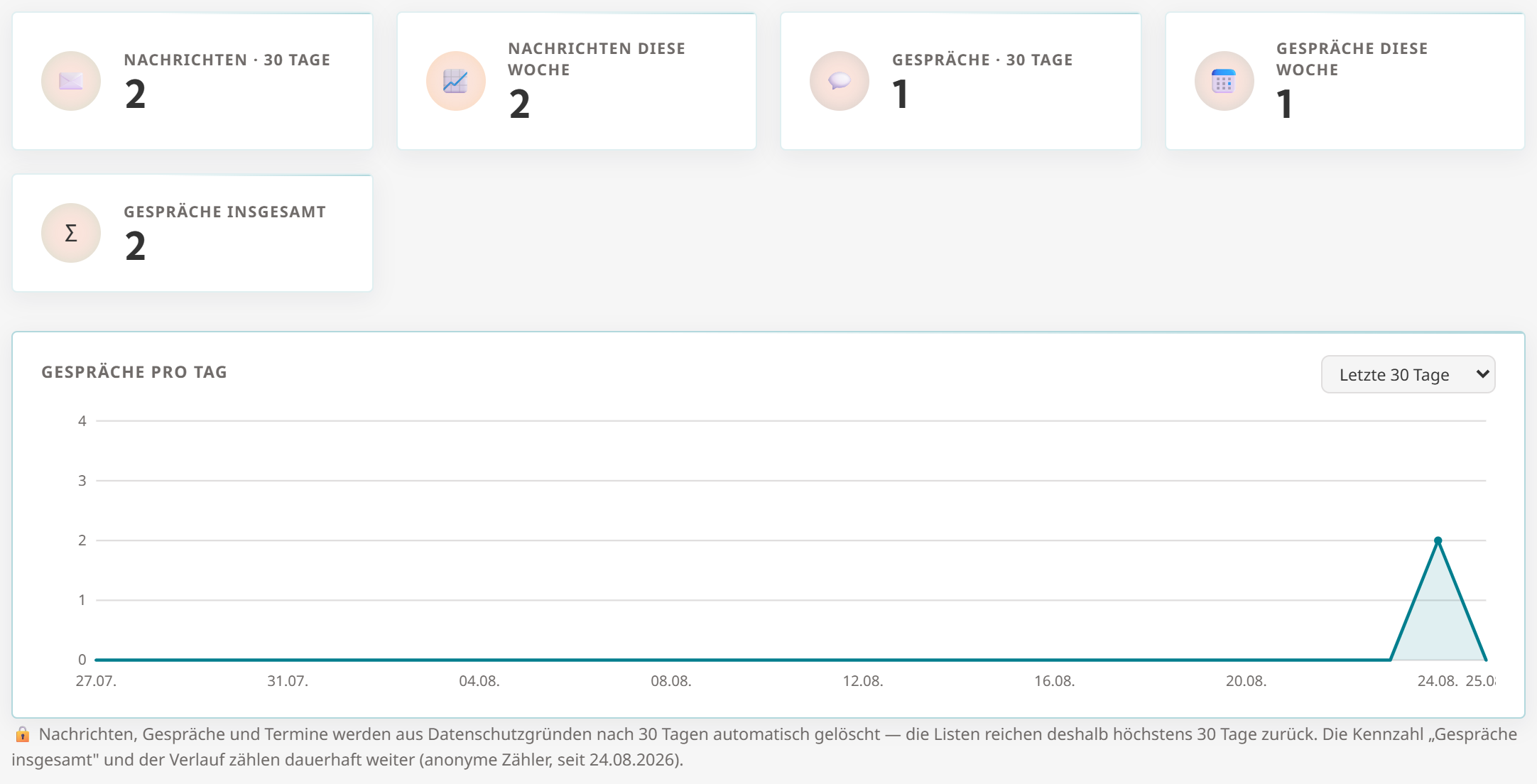Select the Gespräche · 30 Tage card
This screenshot has height=784, width=1537.
[961, 81]
